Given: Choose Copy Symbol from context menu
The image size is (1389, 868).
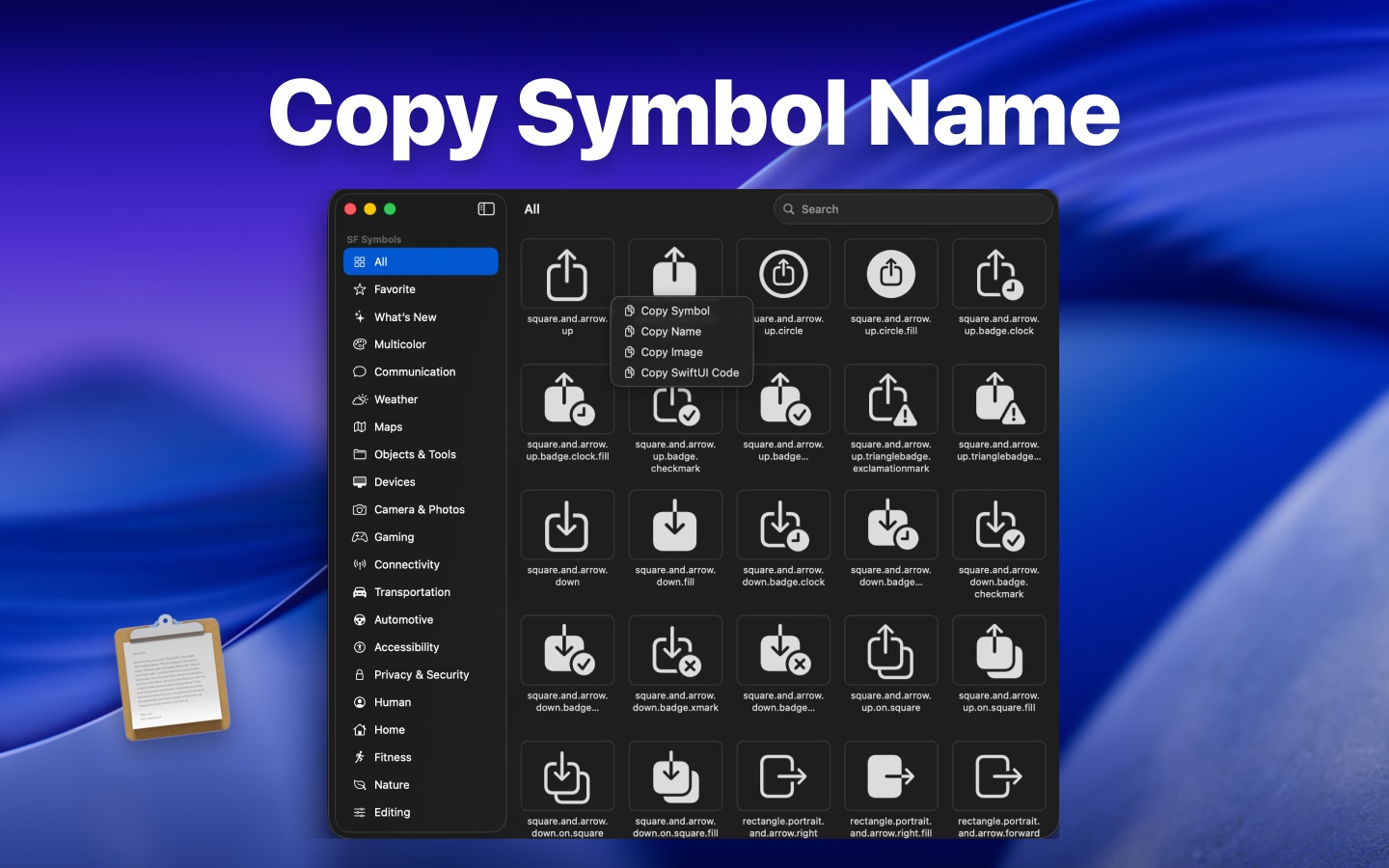Looking at the screenshot, I should (682, 311).
